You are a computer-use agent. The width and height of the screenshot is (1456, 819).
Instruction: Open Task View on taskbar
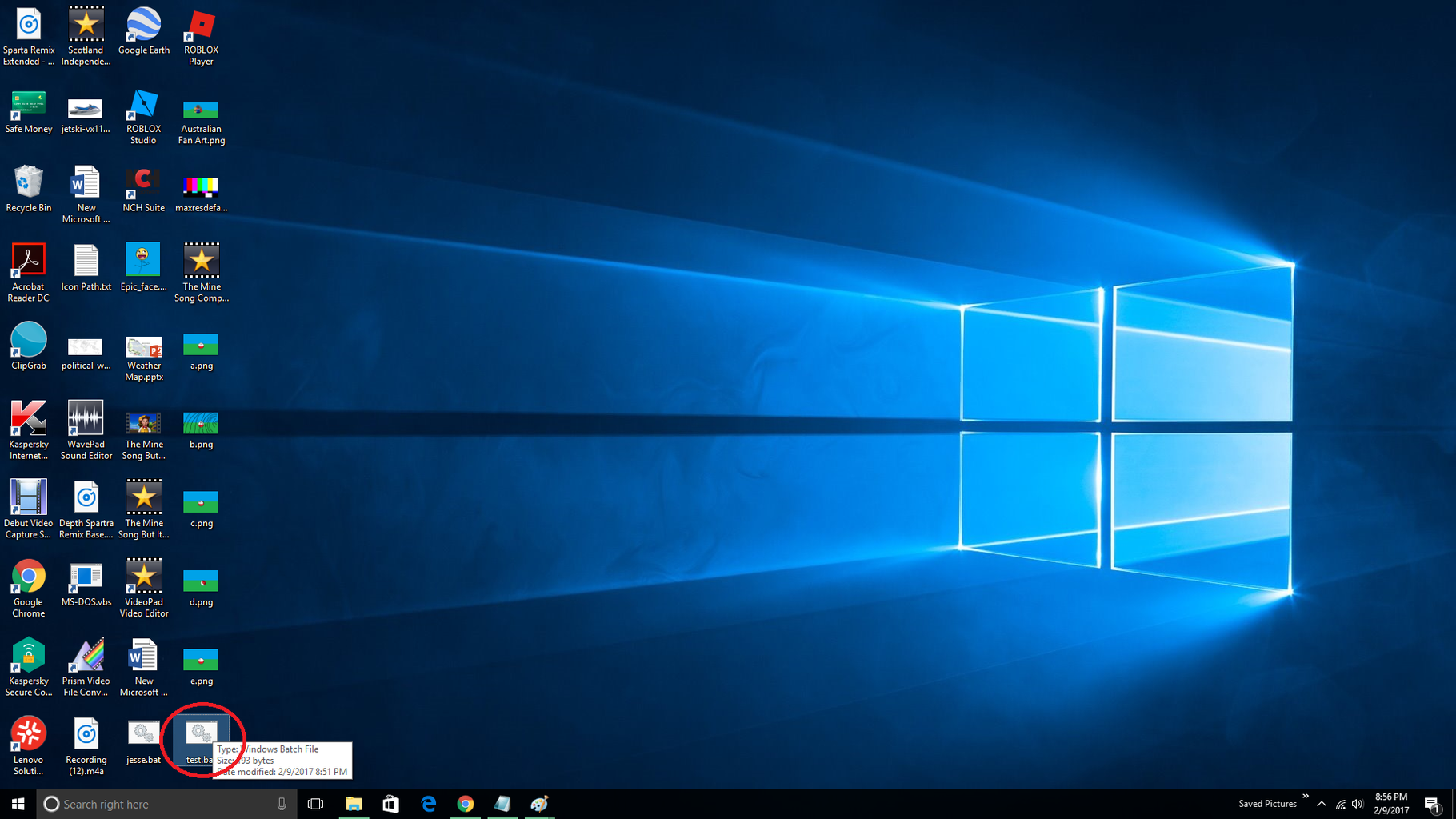click(316, 804)
